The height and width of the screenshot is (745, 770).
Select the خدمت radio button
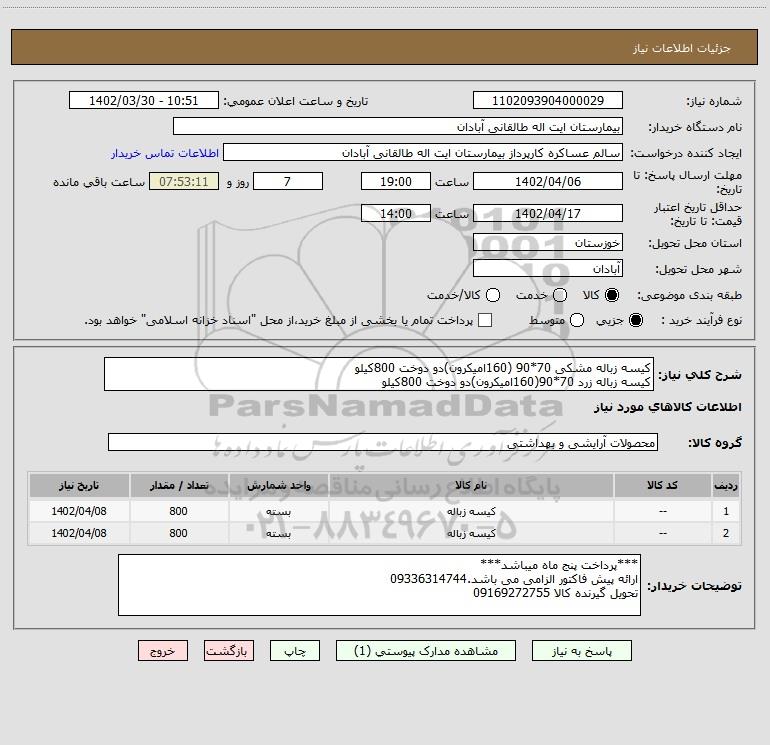[560, 295]
